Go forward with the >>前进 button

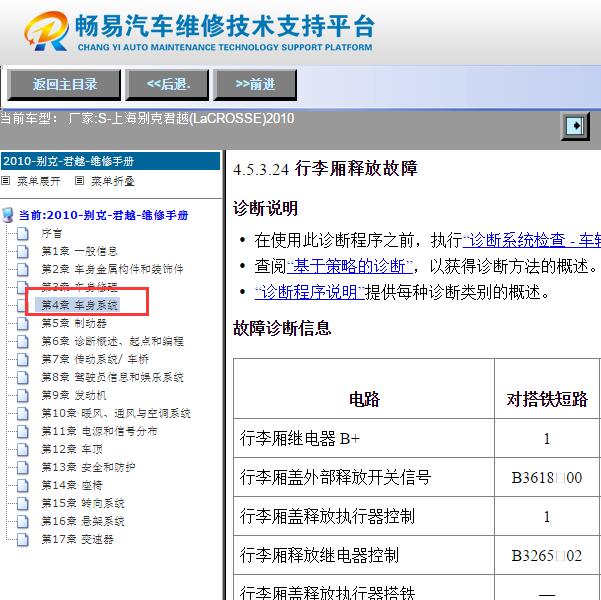point(255,85)
